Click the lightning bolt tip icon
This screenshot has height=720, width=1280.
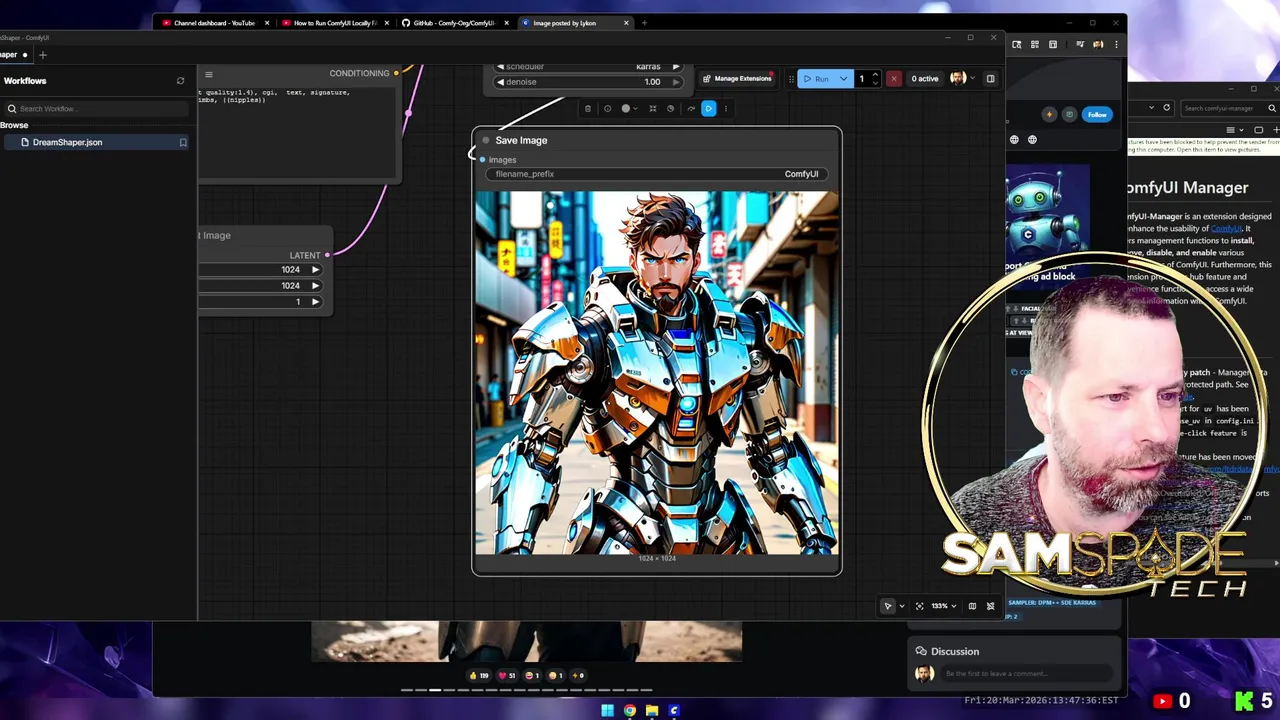point(1049,115)
